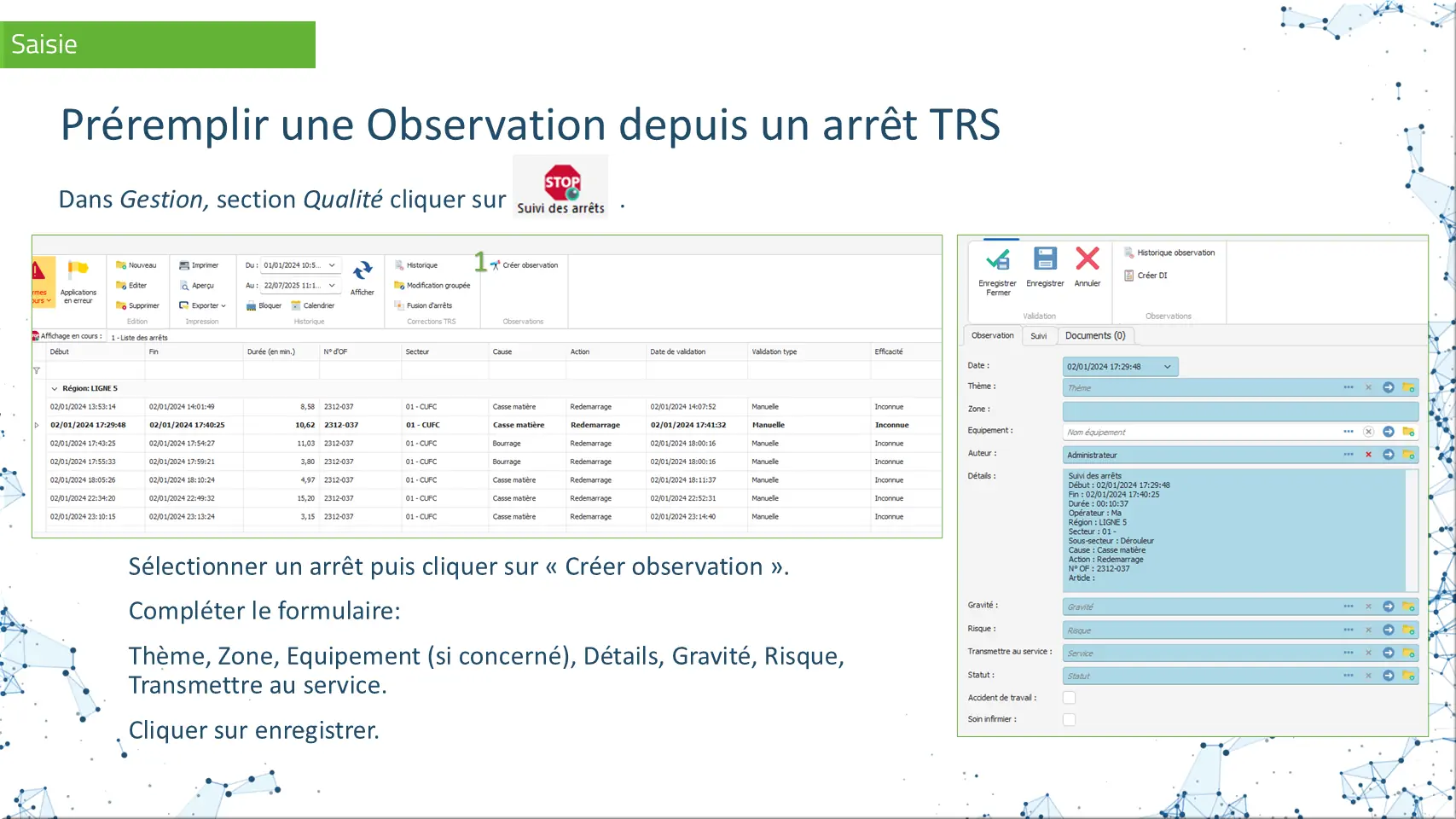Viewport: 1456px width, 819px height.
Task: Click into the Nom équipement input field
Action: point(1194,433)
